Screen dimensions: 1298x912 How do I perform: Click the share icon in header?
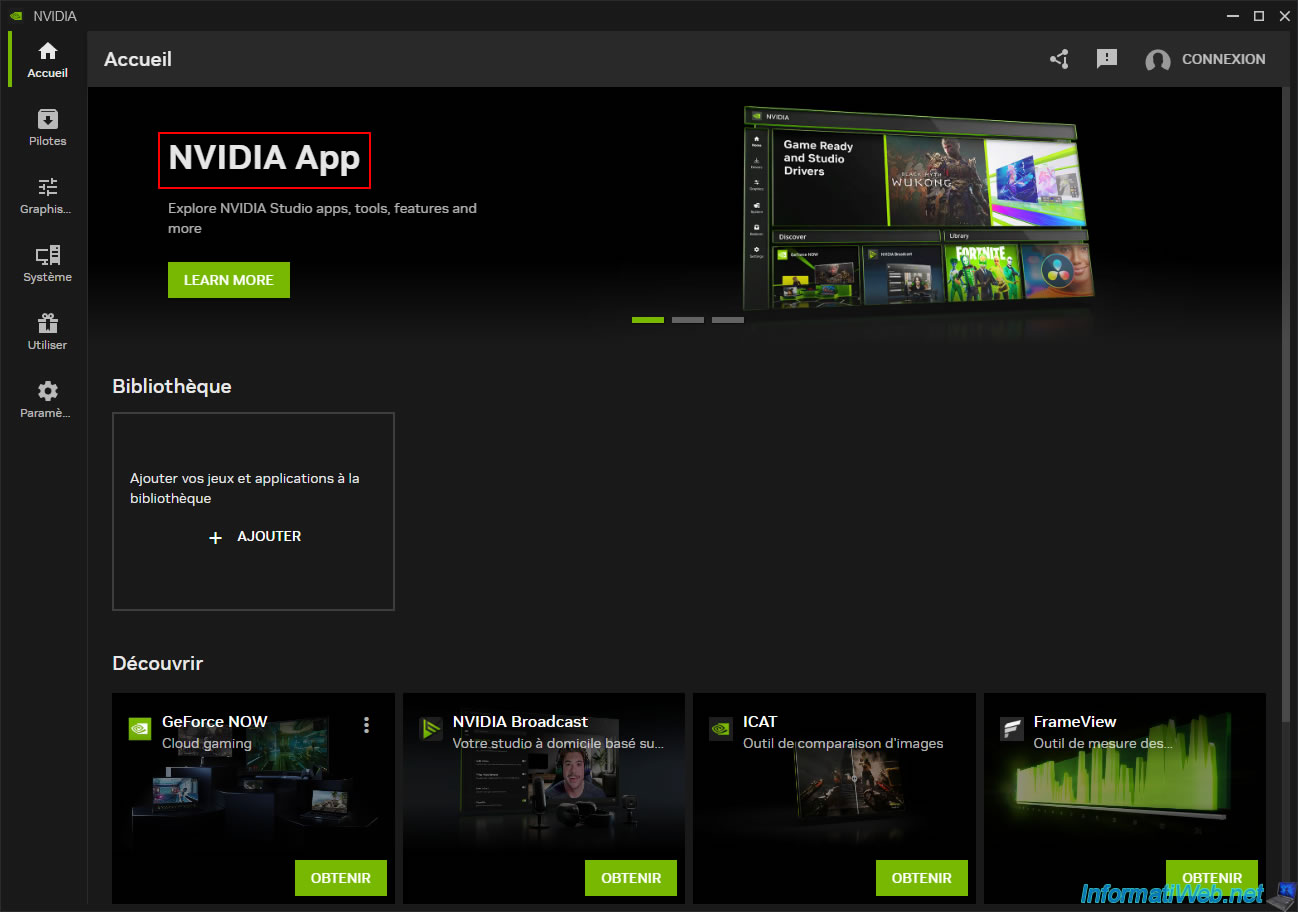pyautogui.click(x=1059, y=59)
